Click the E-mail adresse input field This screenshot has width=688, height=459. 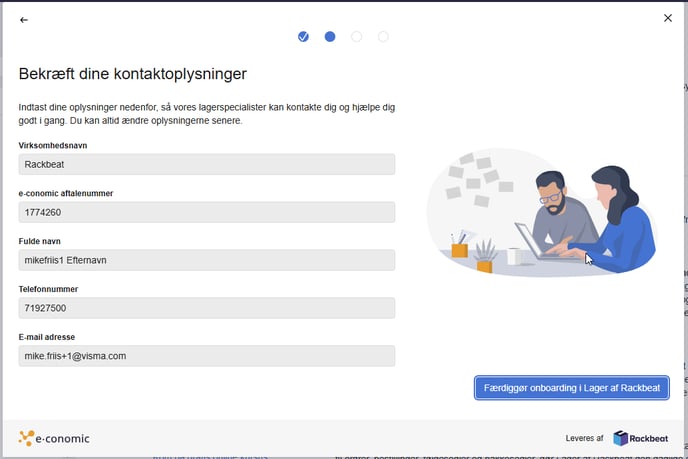(x=207, y=355)
